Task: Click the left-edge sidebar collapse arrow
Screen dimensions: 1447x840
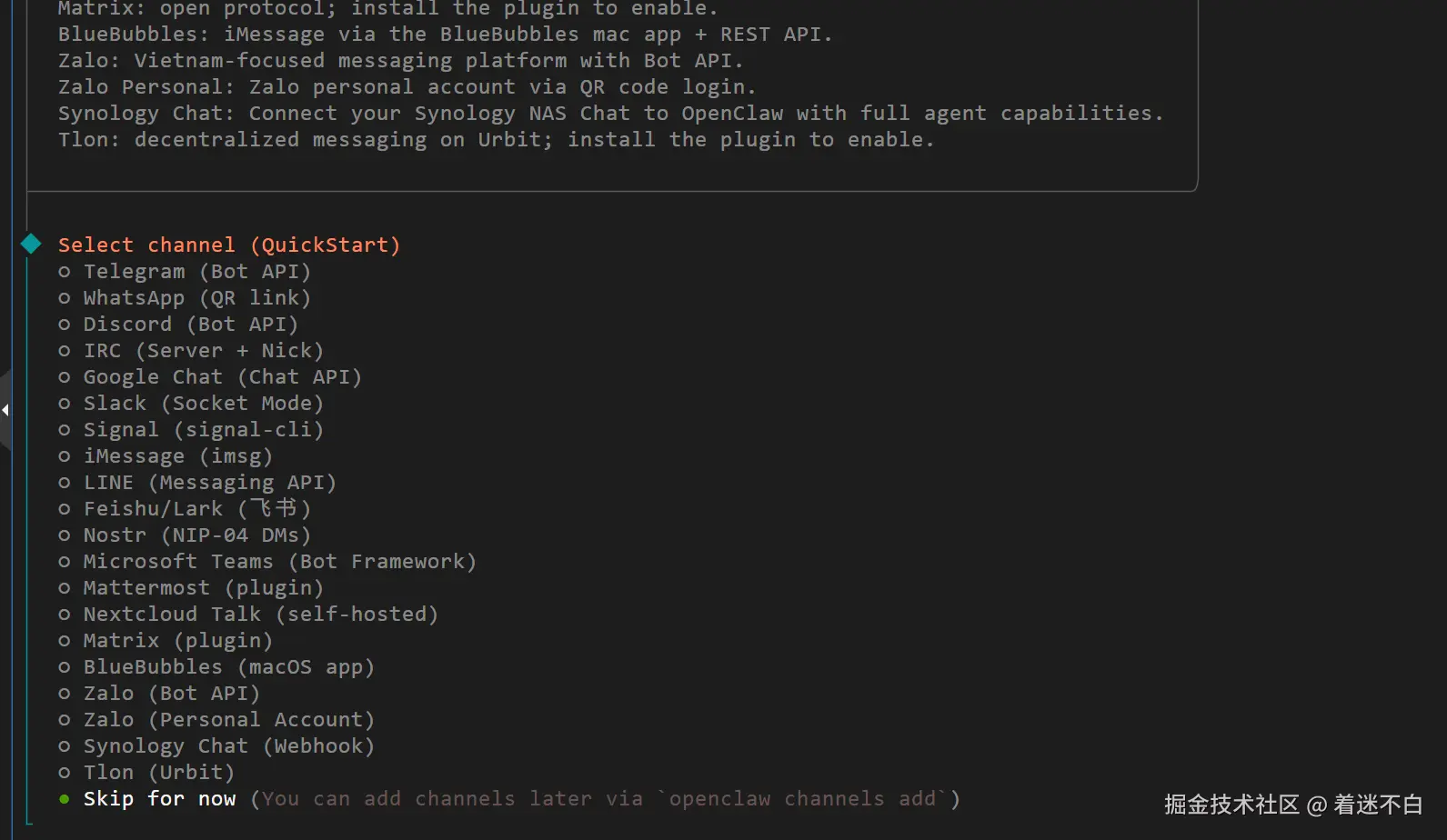Action: tap(5, 410)
